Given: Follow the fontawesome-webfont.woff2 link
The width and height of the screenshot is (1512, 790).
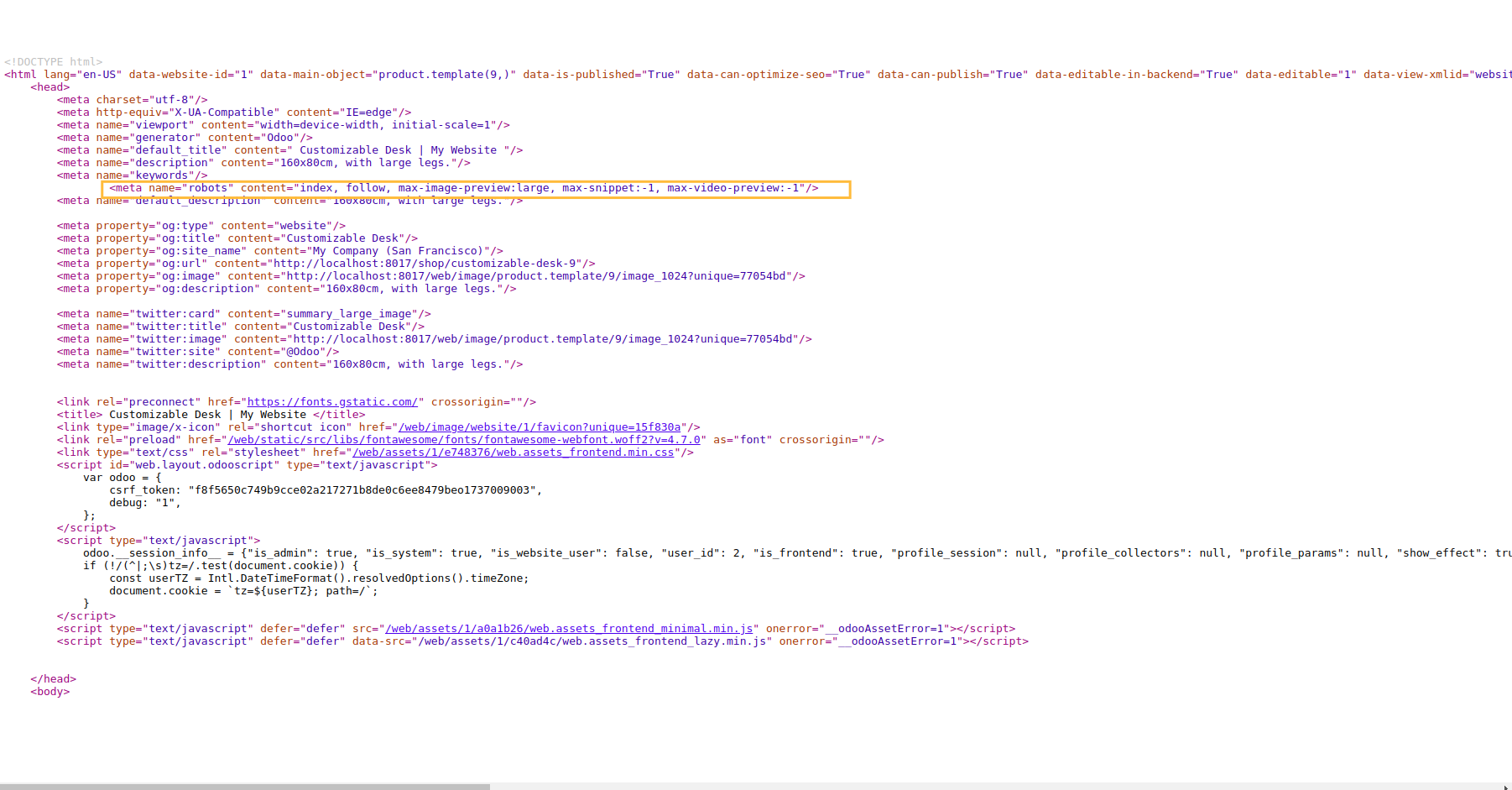Looking at the screenshot, I should click(x=464, y=440).
